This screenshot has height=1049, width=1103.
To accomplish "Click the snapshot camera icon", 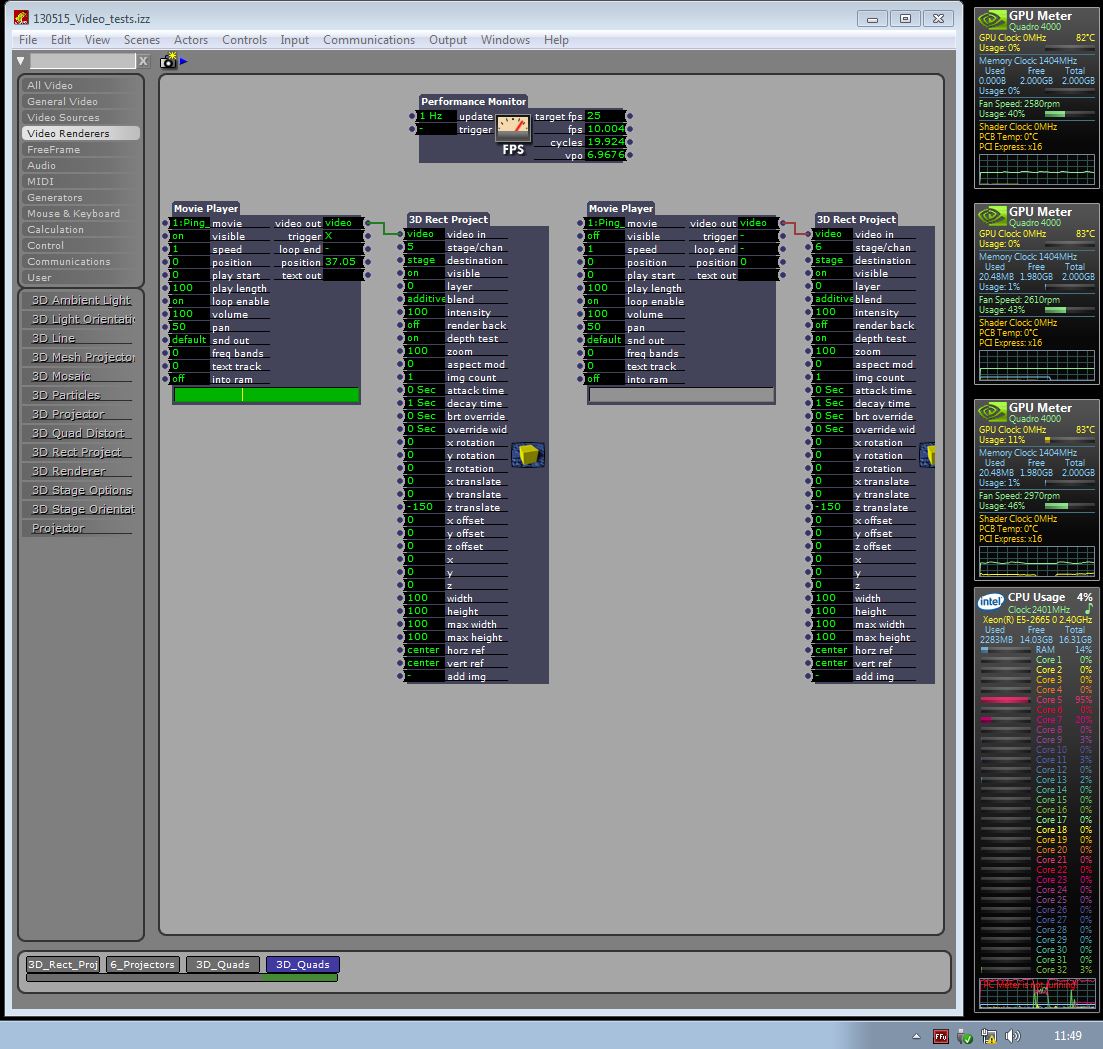I will 169,61.
